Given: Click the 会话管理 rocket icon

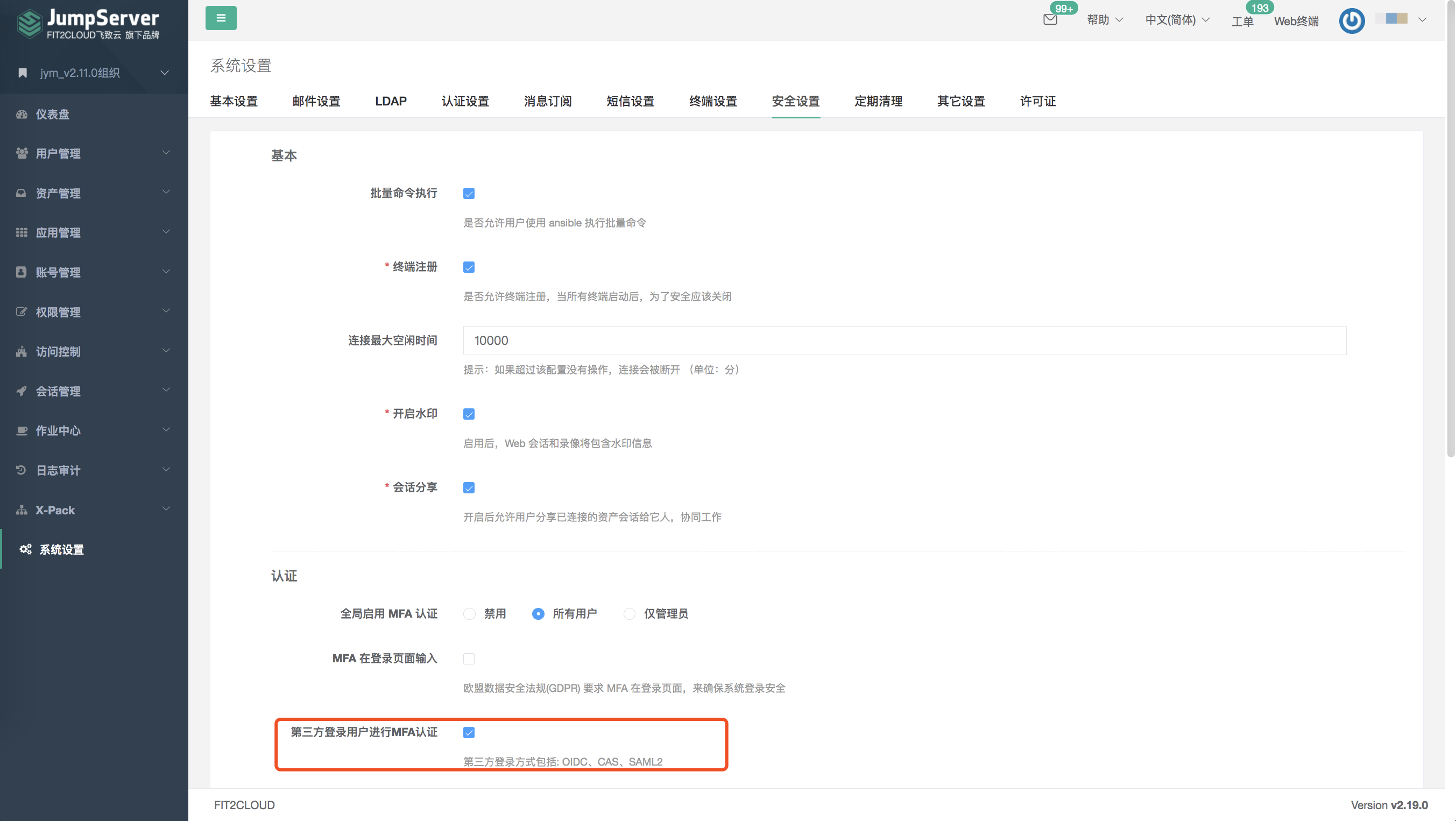Looking at the screenshot, I should (22, 391).
